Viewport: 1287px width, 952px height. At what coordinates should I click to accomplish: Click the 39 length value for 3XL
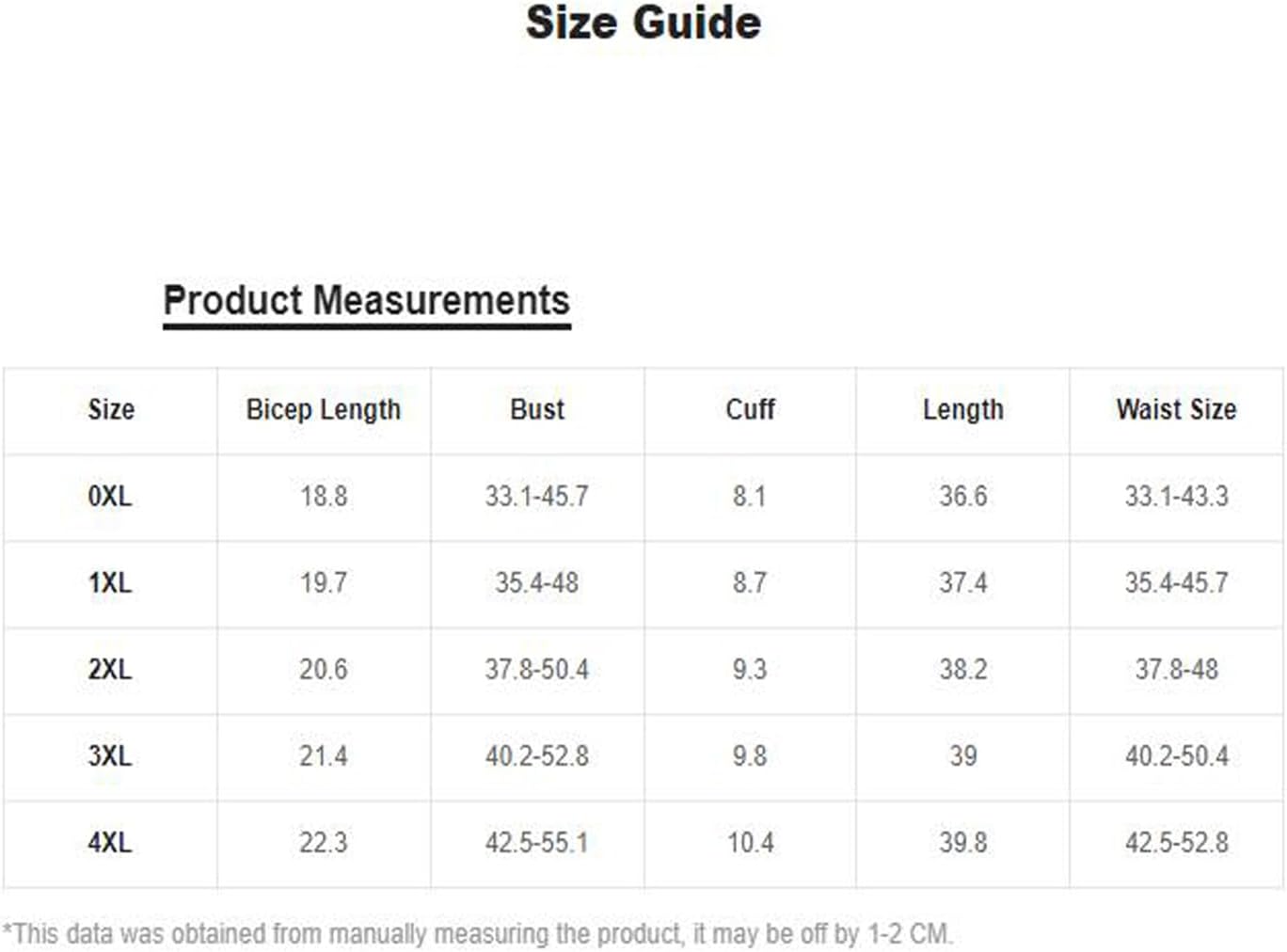[963, 755]
